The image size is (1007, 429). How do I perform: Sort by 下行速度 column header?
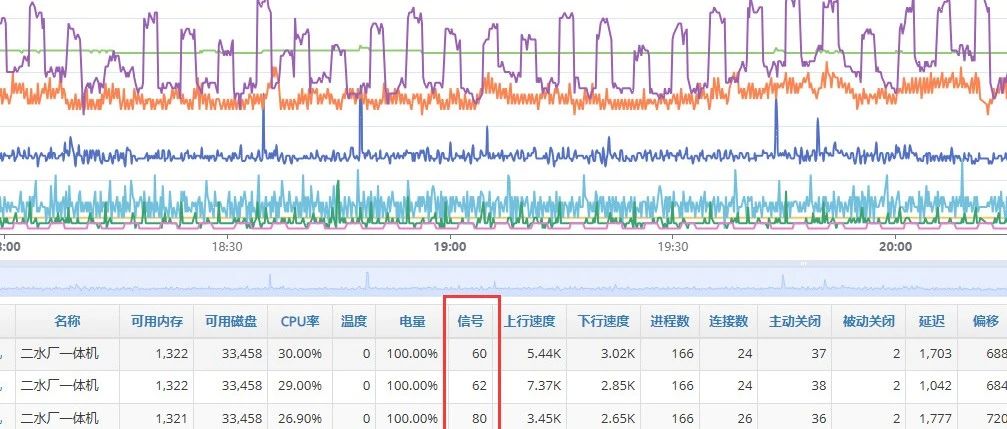pos(603,321)
